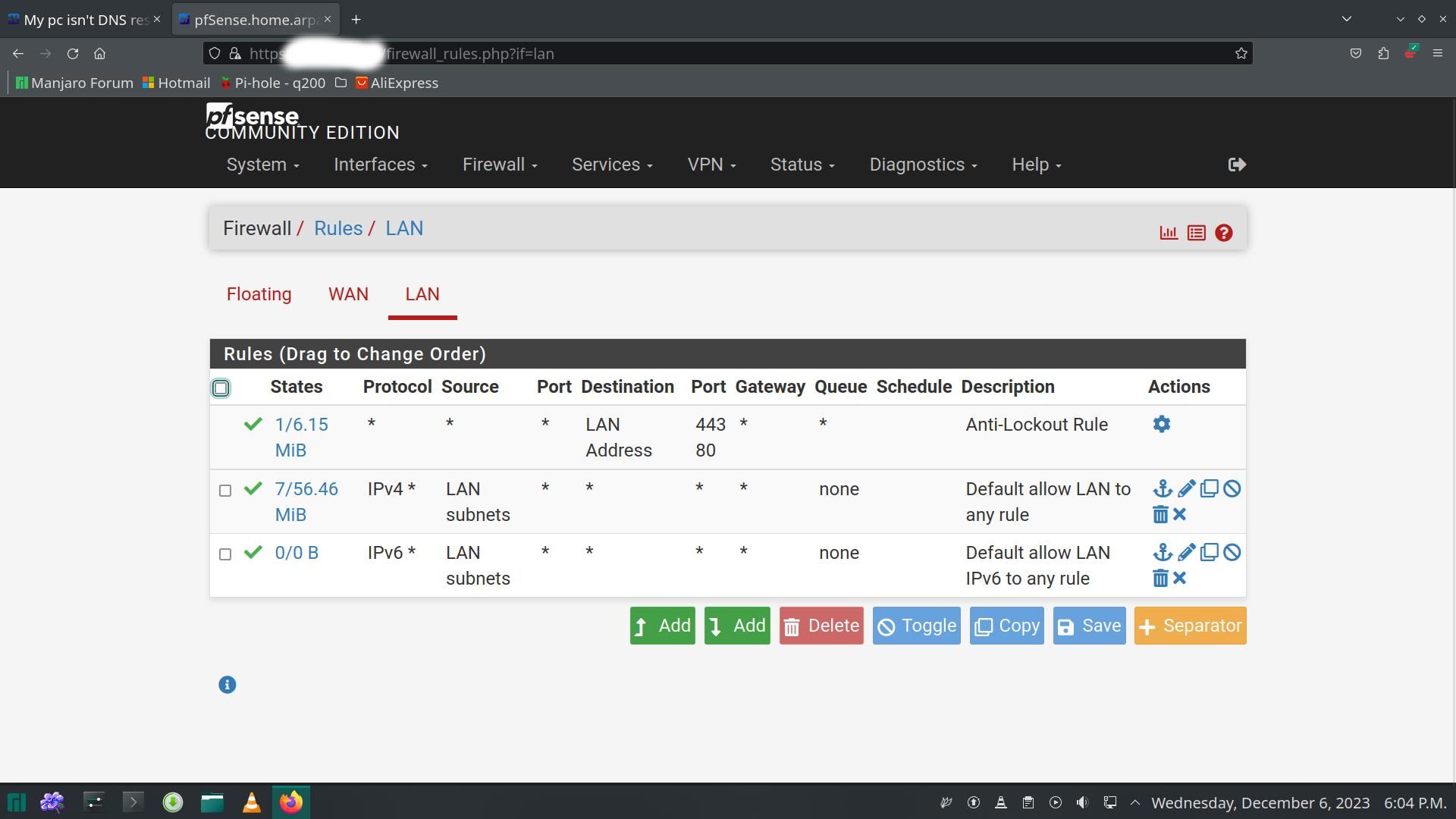Save to Pocket icon in toolbar

click(x=1356, y=54)
